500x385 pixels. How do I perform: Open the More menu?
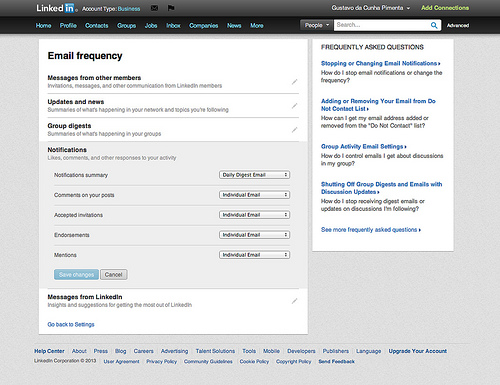click(x=257, y=25)
